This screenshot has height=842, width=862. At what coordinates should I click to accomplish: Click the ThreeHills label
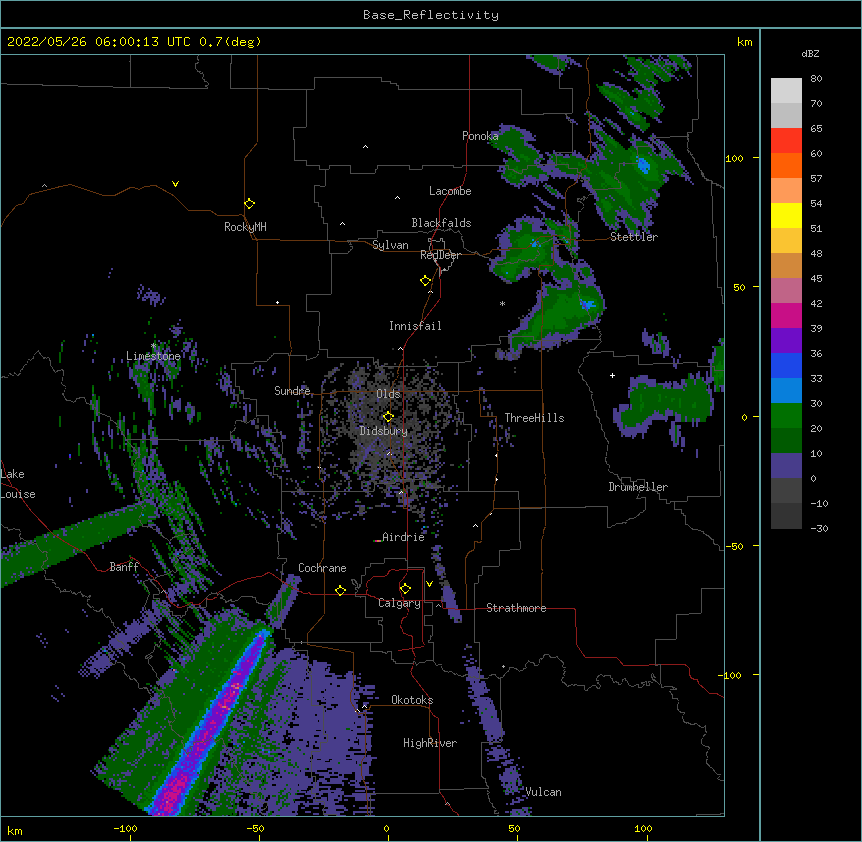pyautogui.click(x=534, y=418)
